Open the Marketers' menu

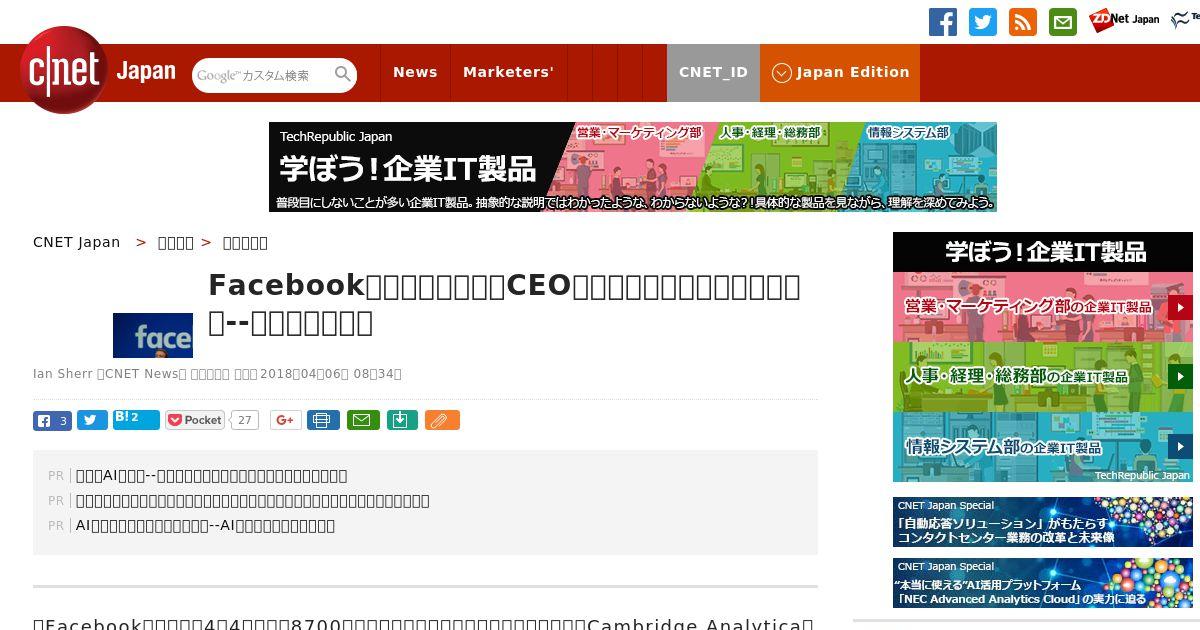click(508, 72)
